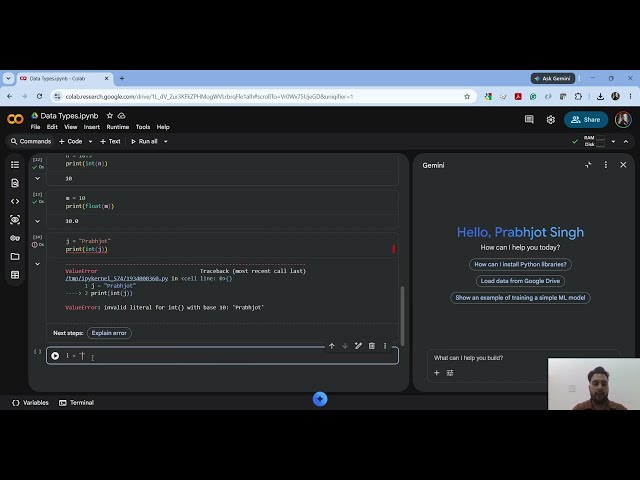Screen dimensions: 640x480
Task: Click the Colab logo
Action: tap(16, 119)
